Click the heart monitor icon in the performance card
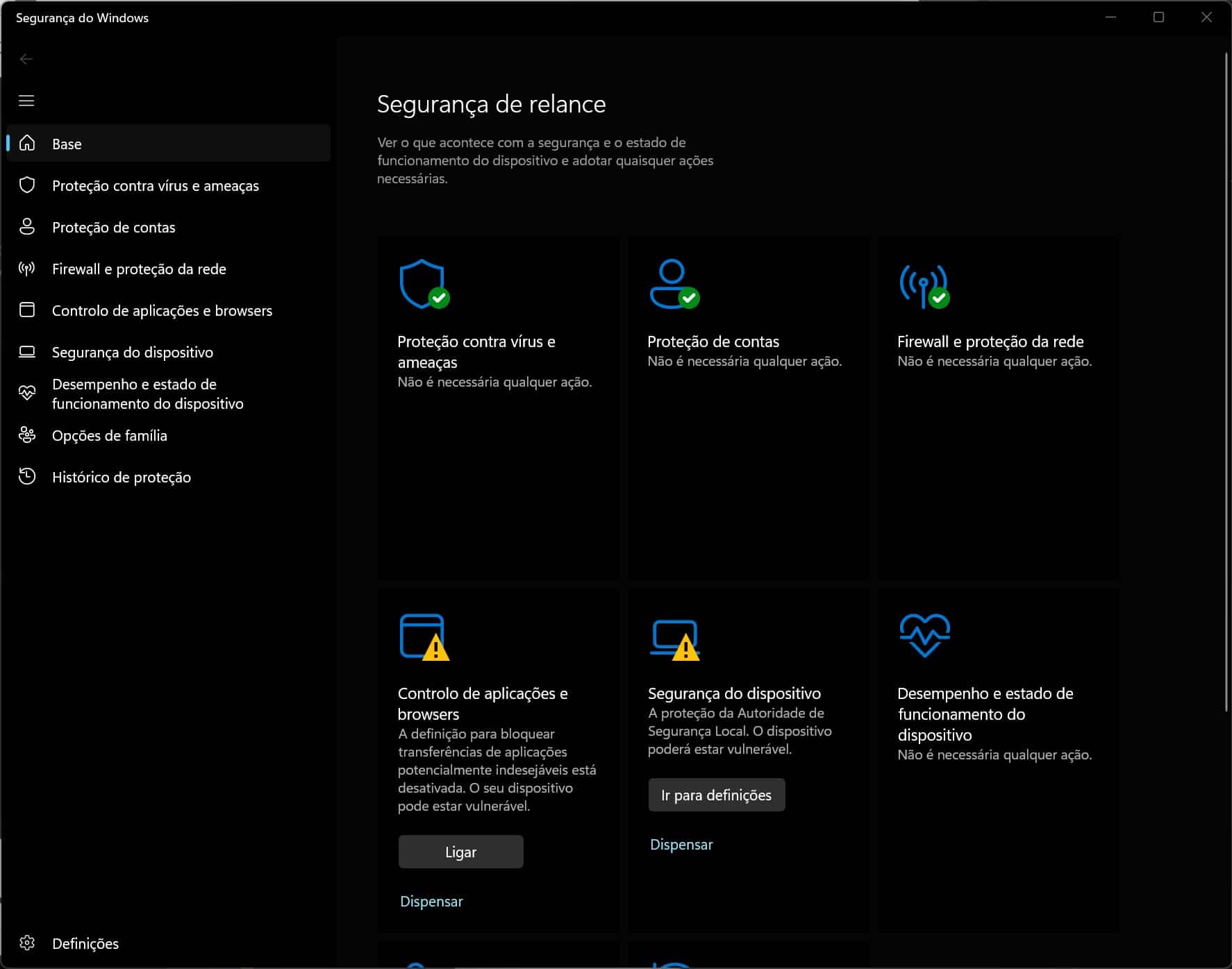This screenshot has height=969, width=1232. [924, 634]
